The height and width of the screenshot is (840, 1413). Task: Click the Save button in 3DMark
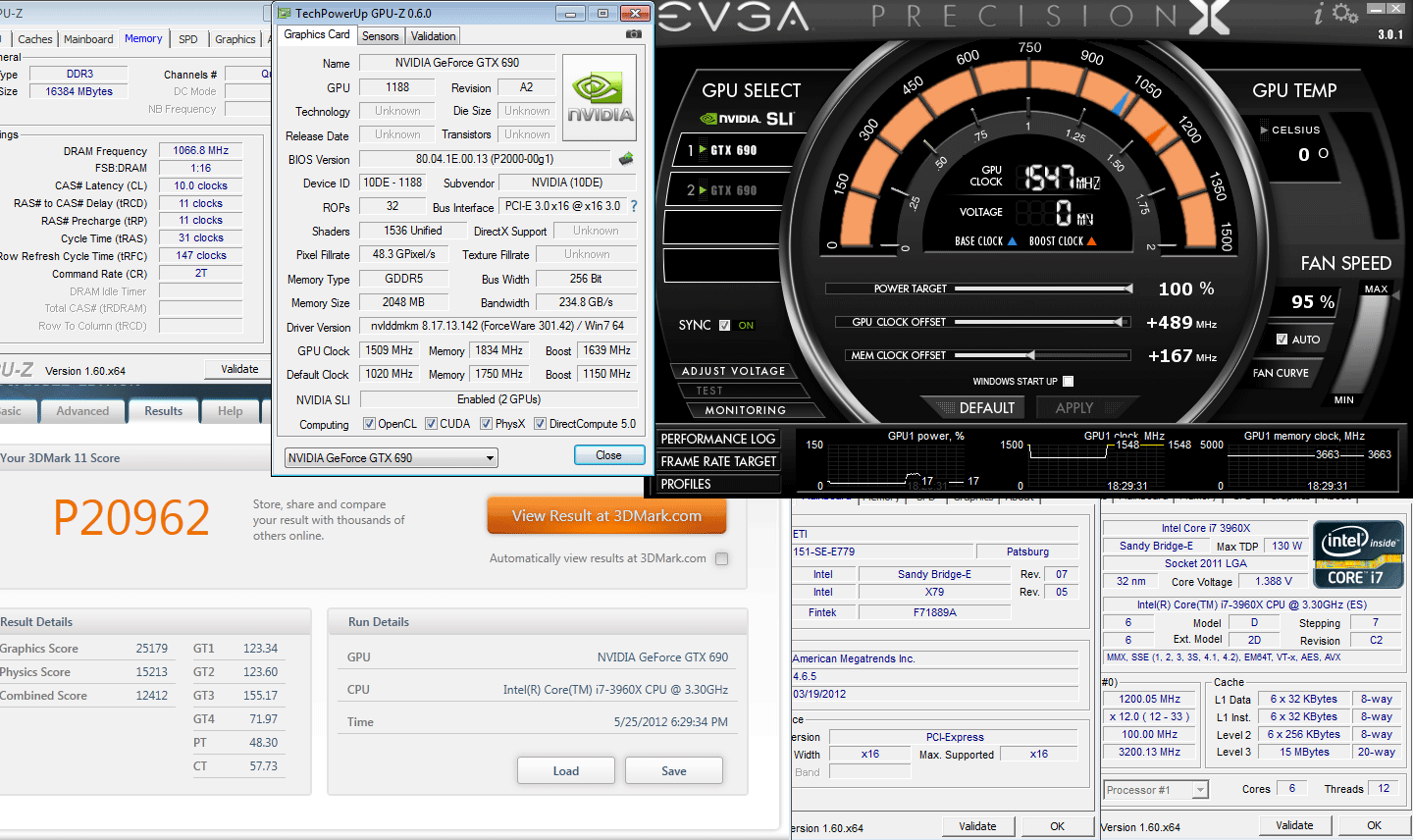[674, 771]
